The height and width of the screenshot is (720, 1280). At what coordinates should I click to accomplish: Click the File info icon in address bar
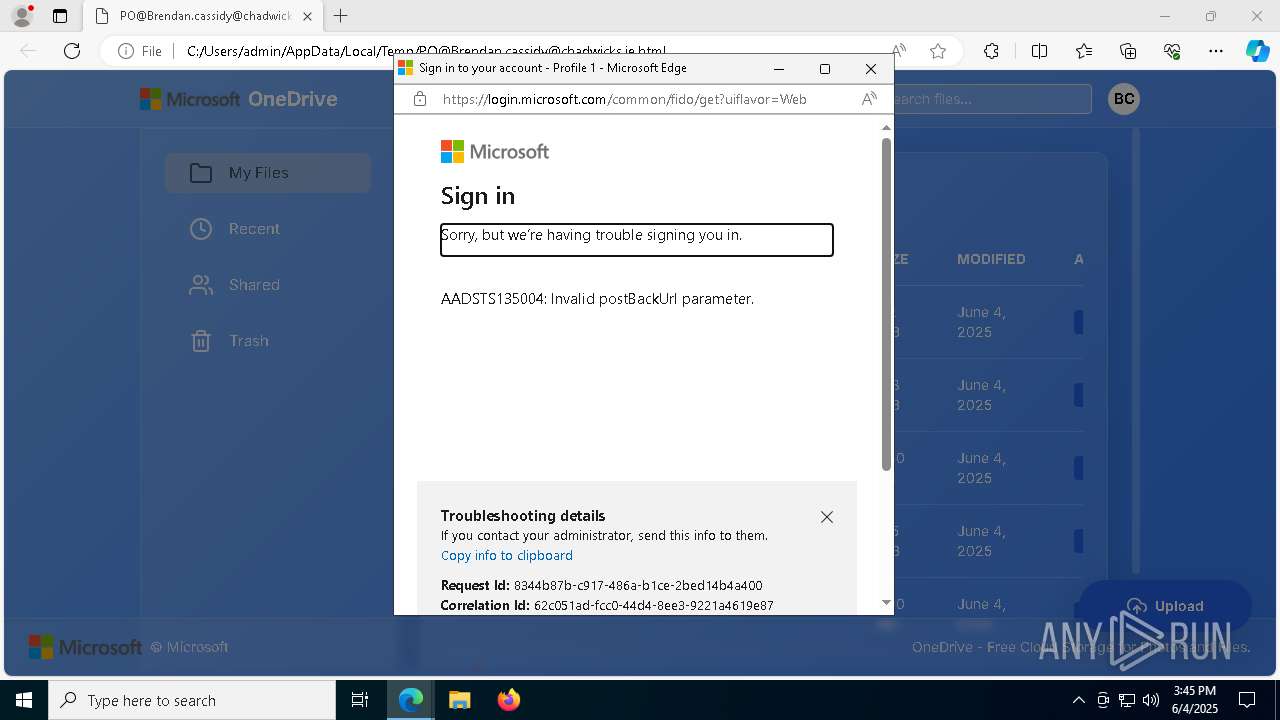tap(140, 51)
